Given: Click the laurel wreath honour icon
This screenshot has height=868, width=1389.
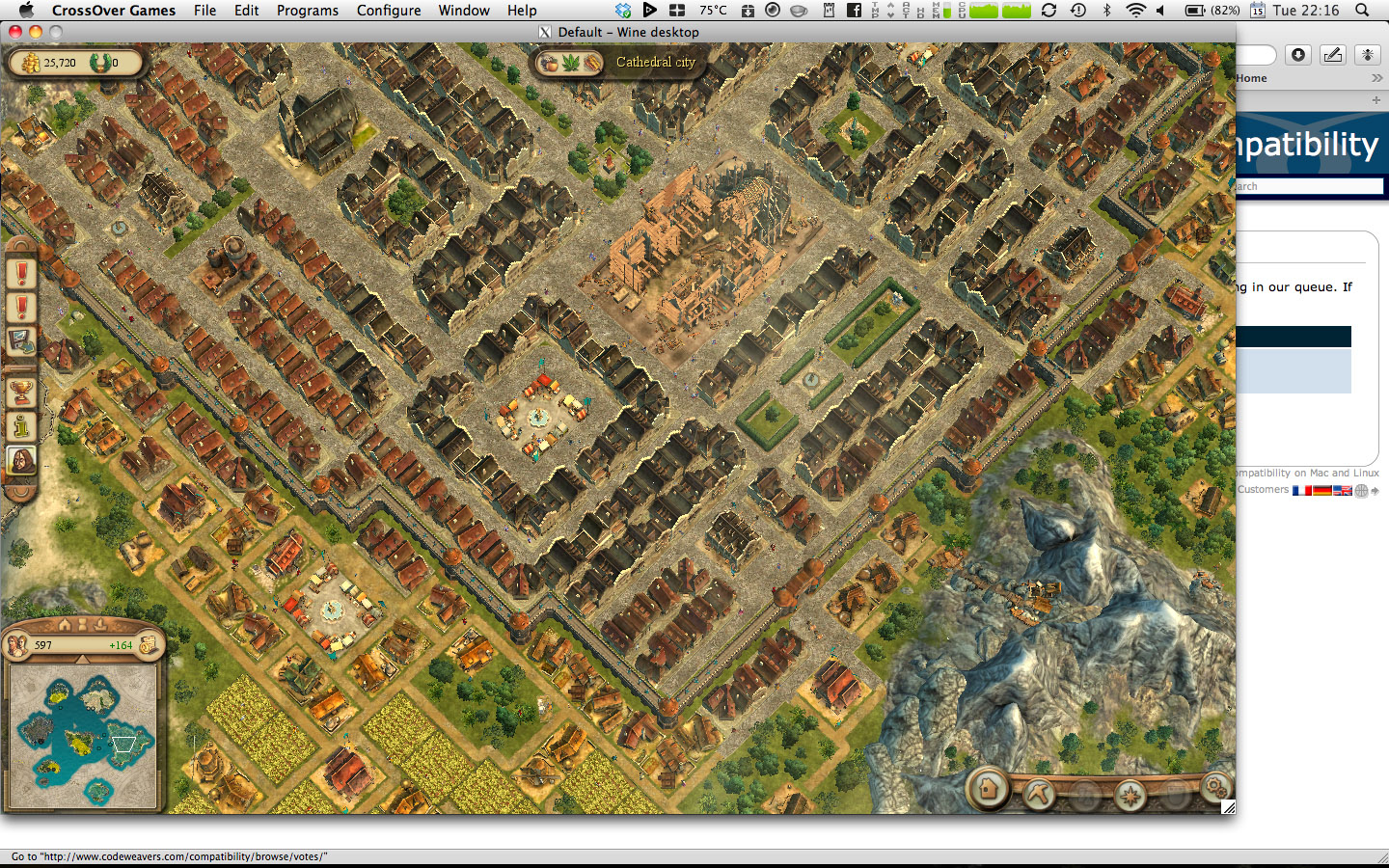Looking at the screenshot, I should 99,63.
